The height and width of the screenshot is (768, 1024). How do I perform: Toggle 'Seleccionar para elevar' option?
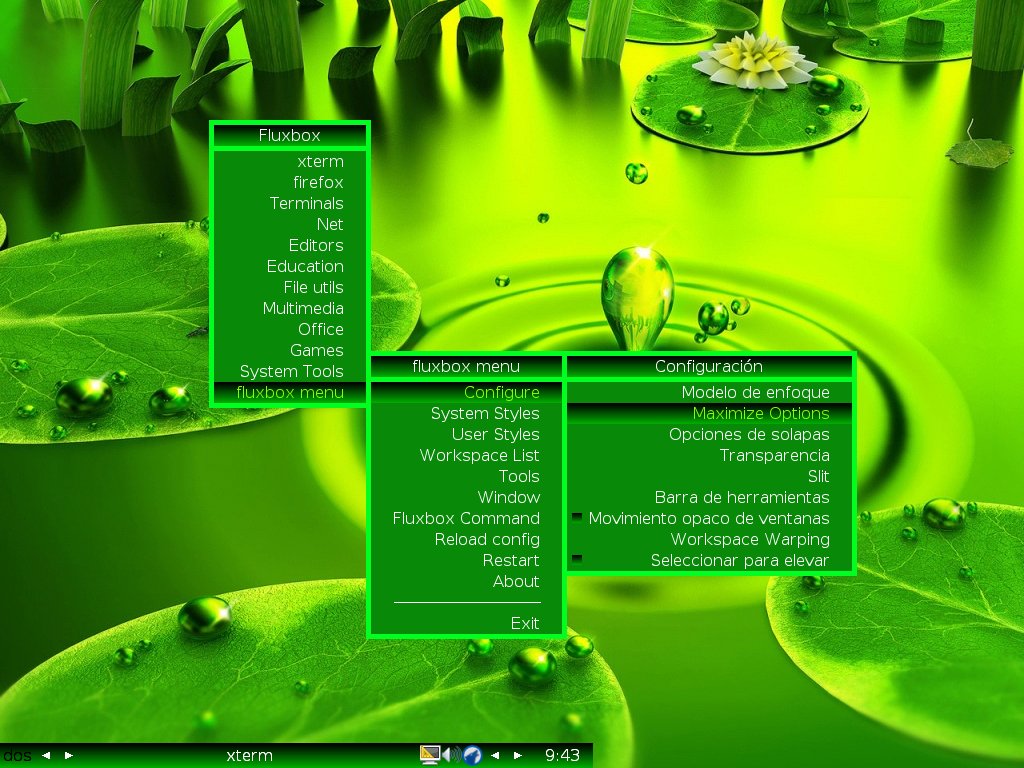[x=710, y=560]
